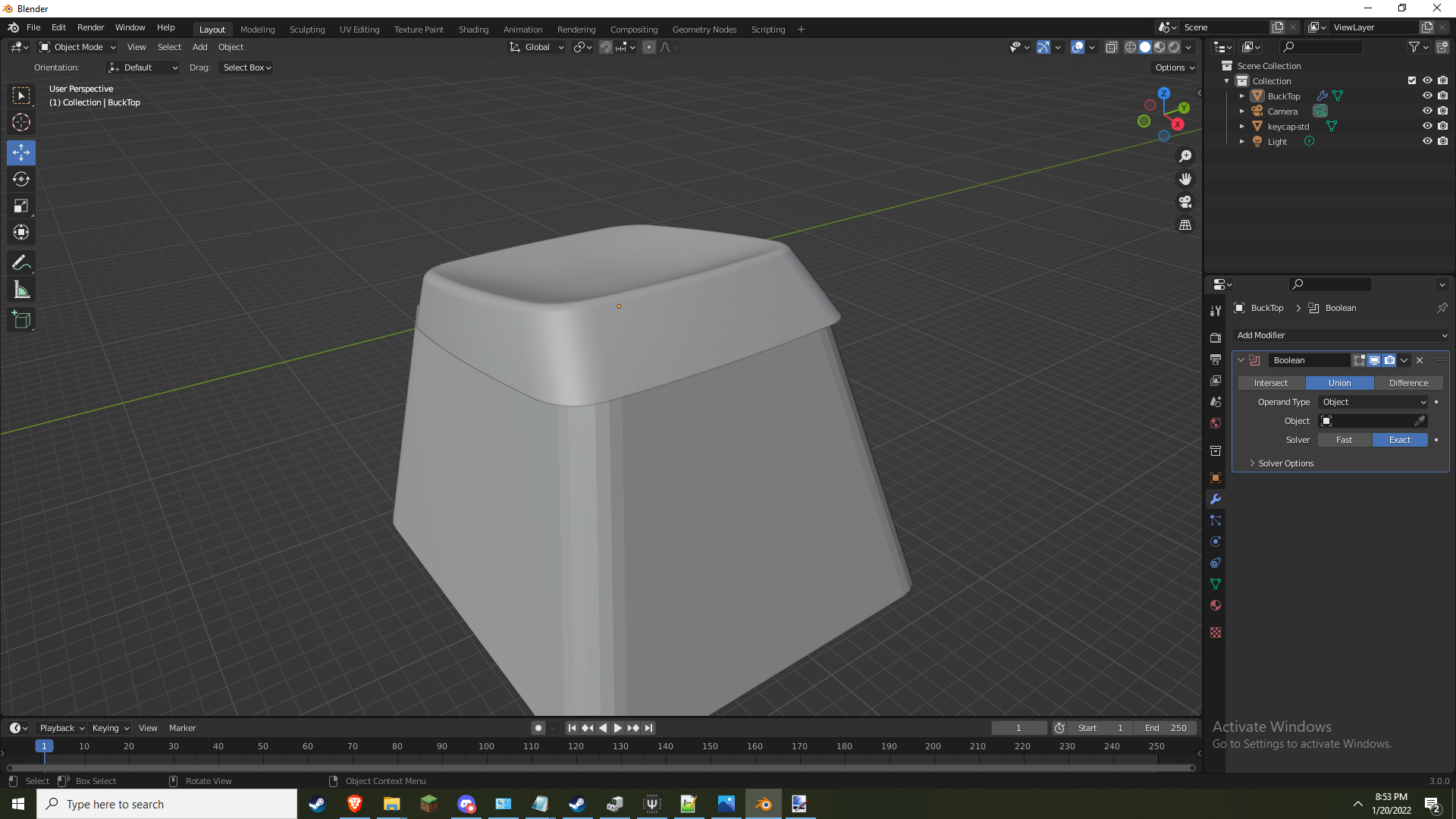1456x819 pixels.
Task: Open the Add Modifier dropdown
Action: [1341, 335]
